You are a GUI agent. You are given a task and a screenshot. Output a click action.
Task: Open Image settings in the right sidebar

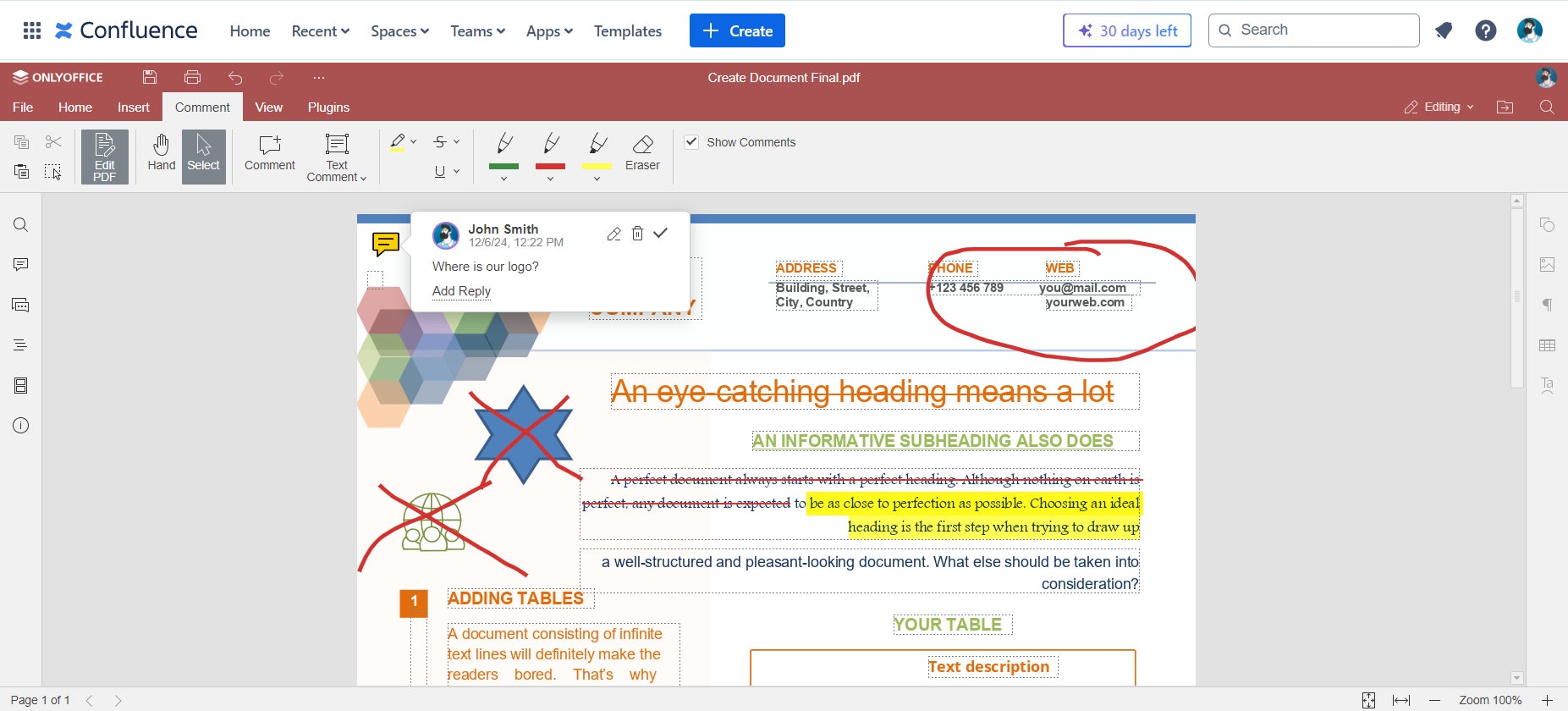(1547, 265)
